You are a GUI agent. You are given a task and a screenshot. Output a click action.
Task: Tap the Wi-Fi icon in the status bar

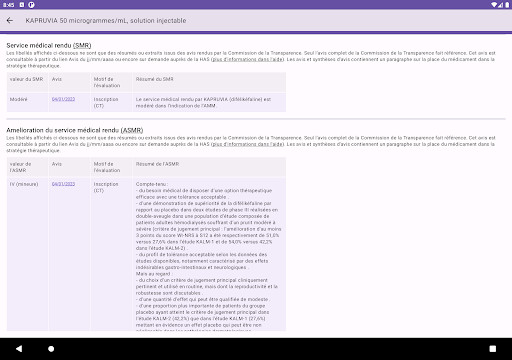pos(494,5)
